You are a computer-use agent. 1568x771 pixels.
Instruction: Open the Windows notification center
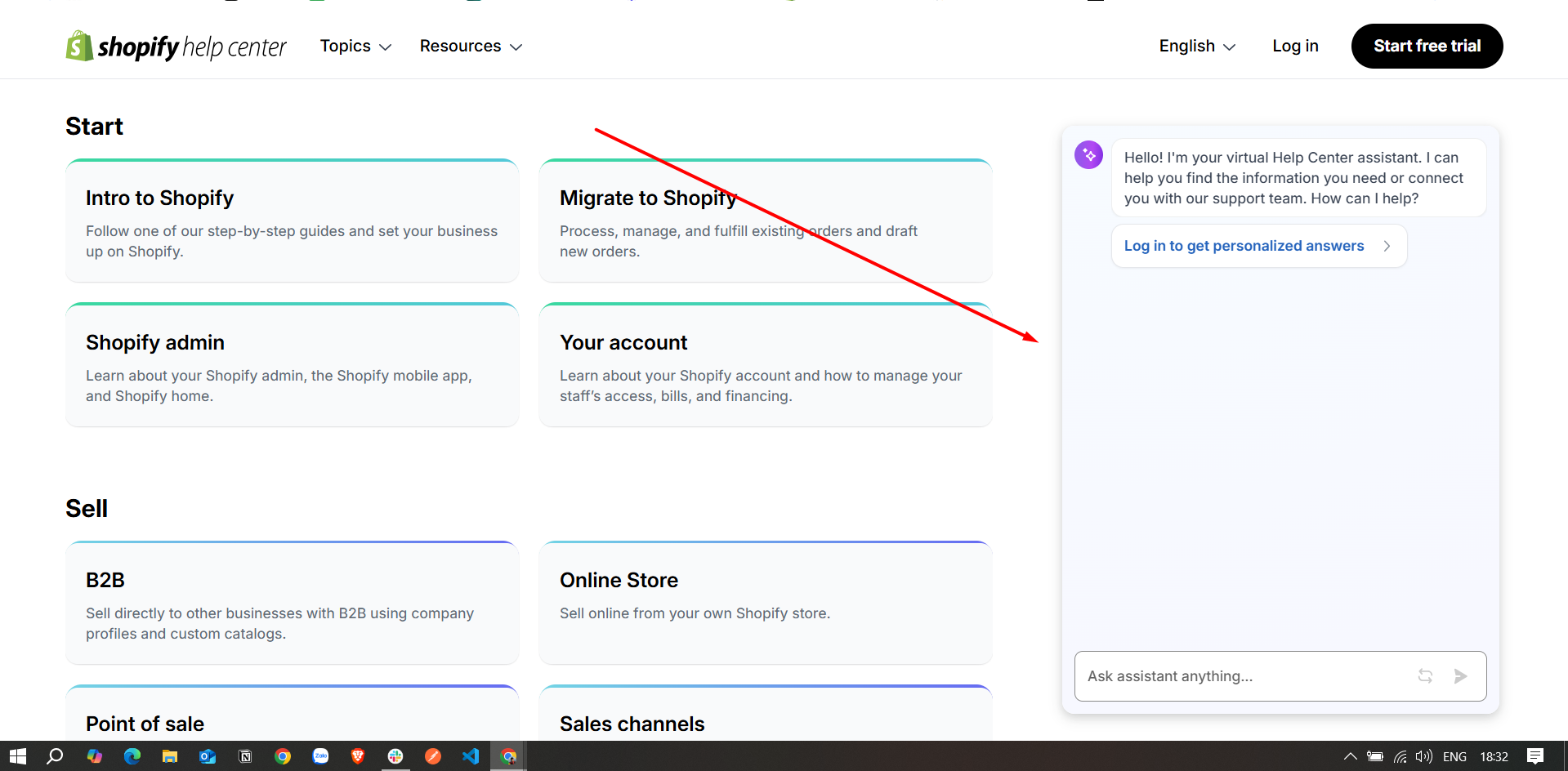1535,756
